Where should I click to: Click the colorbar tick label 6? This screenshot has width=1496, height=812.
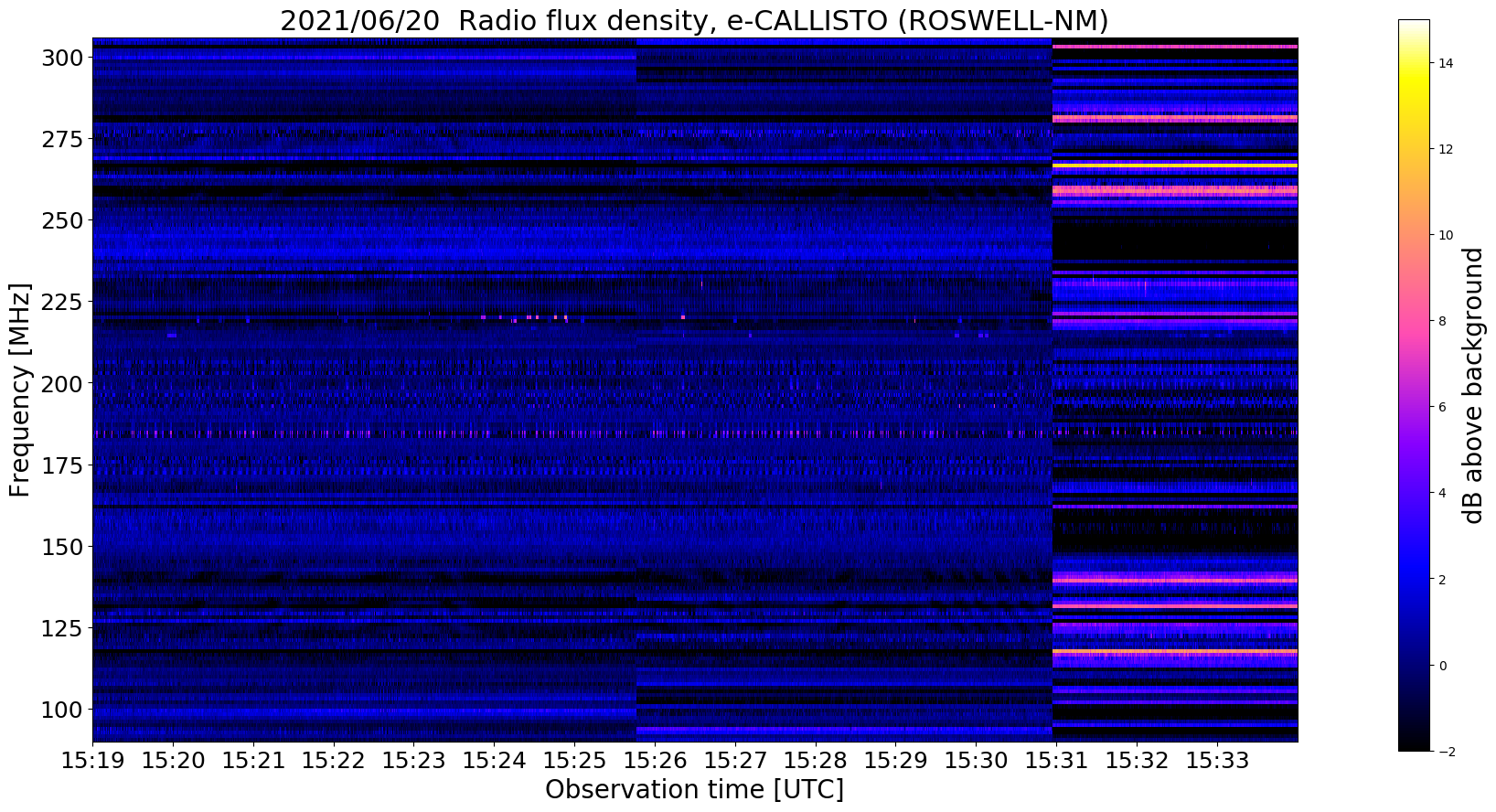tap(1442, 407)
